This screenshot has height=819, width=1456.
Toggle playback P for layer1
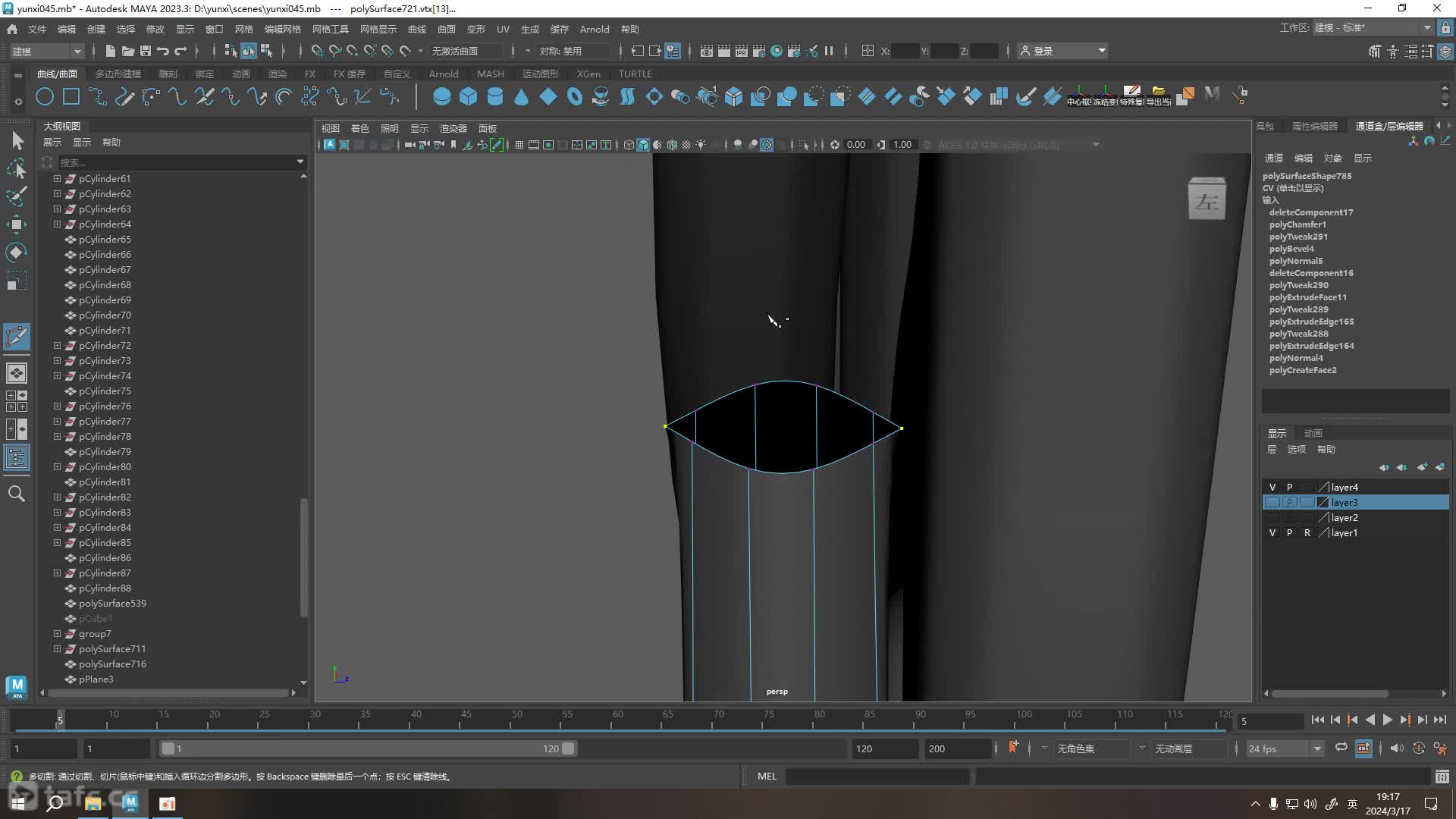[1289, 532]
